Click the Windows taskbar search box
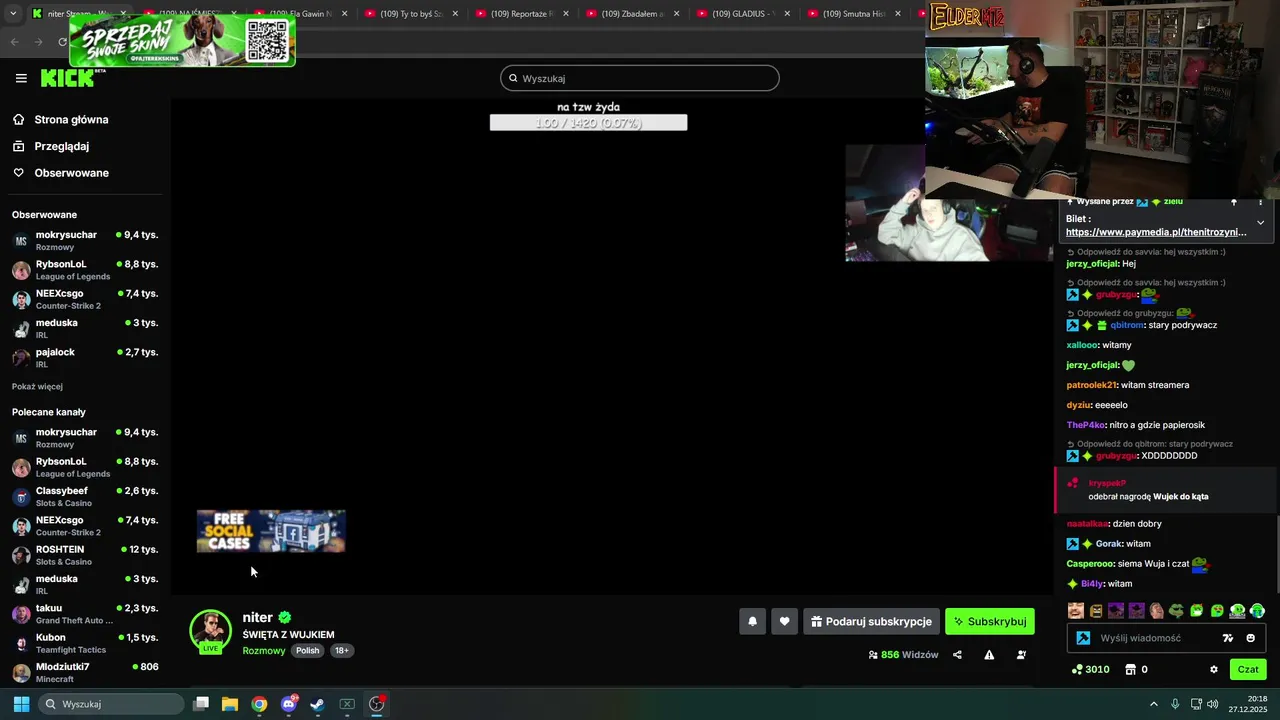 point(112,704)
